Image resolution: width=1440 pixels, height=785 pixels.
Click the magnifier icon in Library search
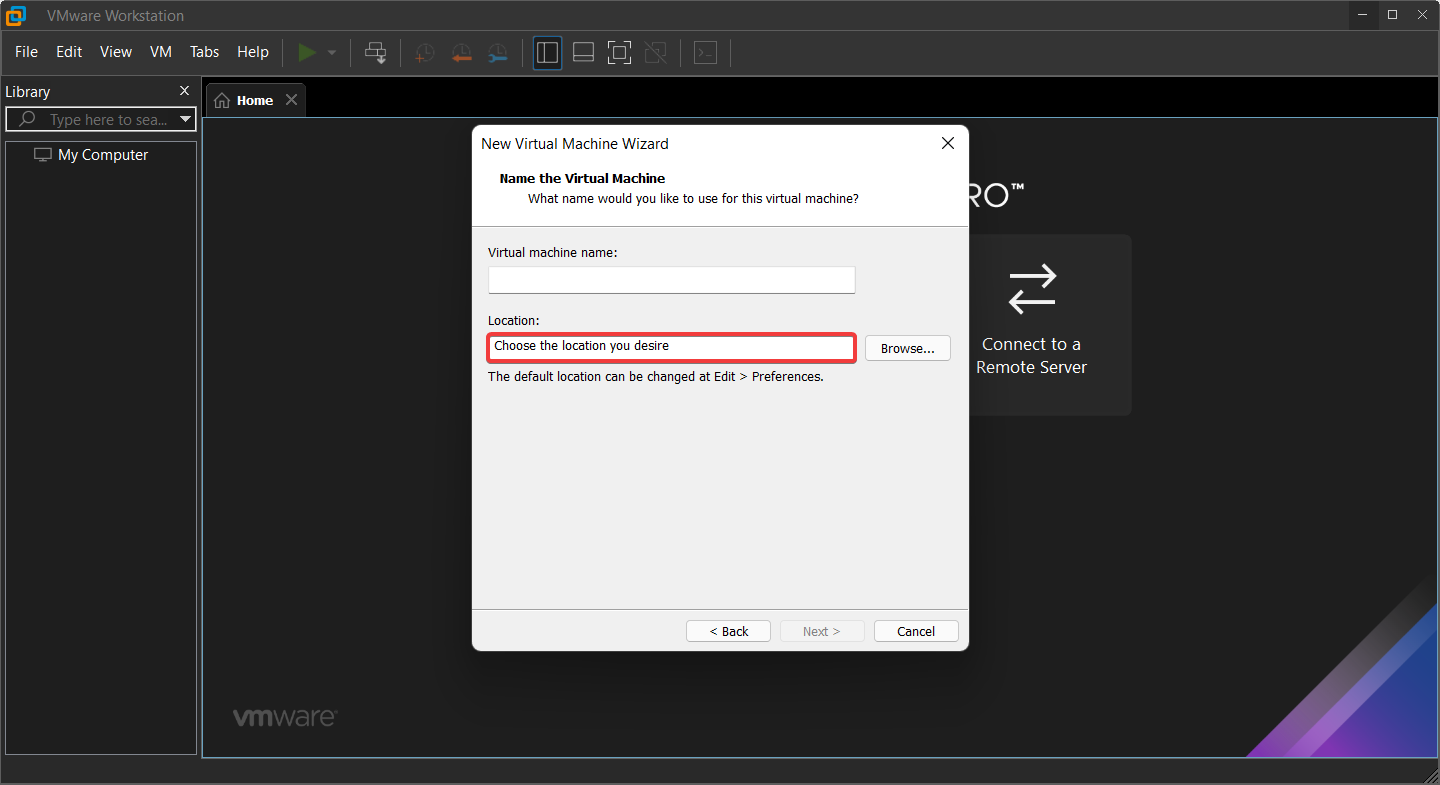click(28, 120)
